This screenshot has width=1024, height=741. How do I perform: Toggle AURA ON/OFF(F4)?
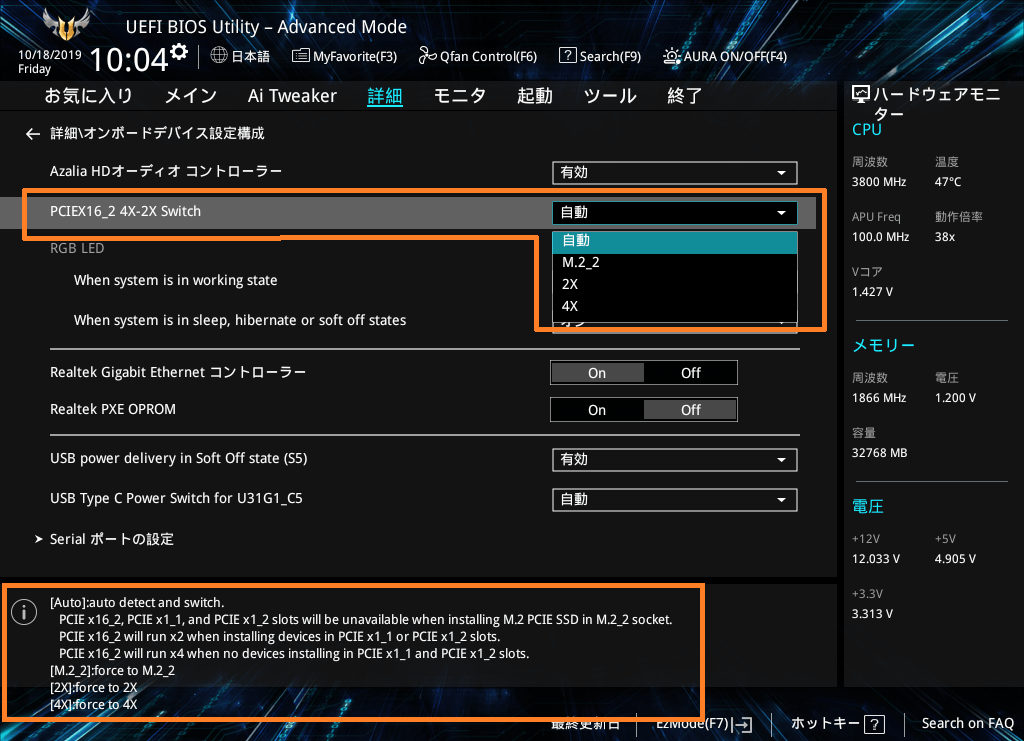725,56
